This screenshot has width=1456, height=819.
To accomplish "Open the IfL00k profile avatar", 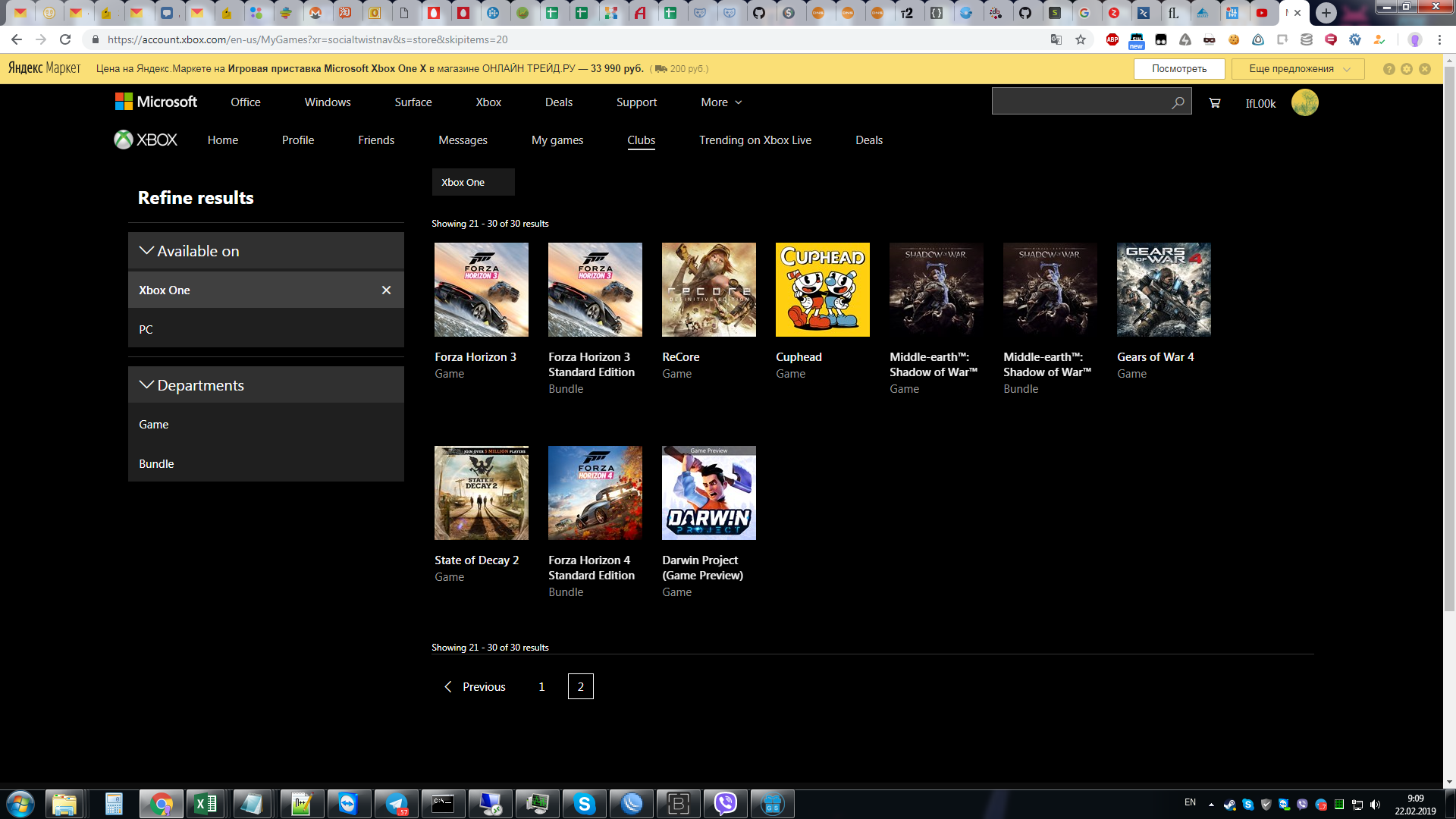I will pyautogui.click(x=1304, y=102).
